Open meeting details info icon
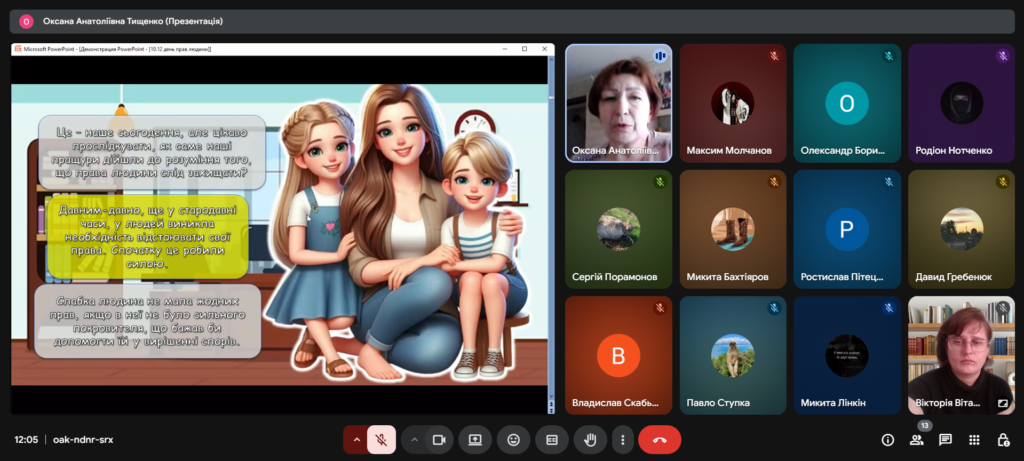 (887, 439)
